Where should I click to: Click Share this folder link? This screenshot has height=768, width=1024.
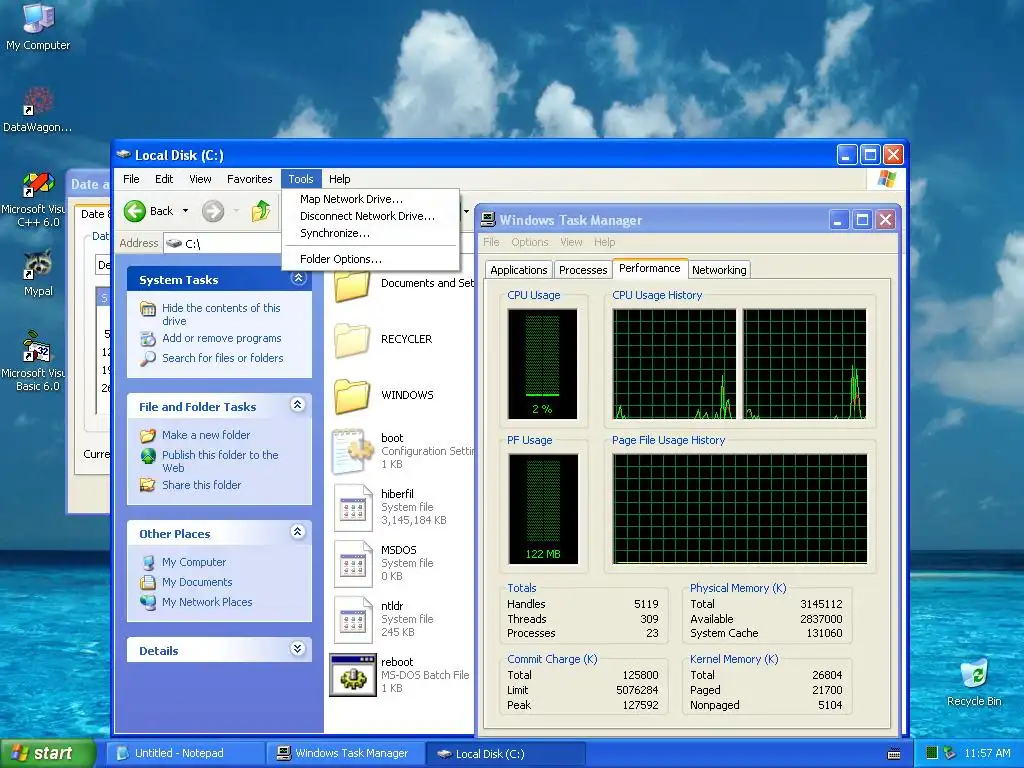point(201,485)
